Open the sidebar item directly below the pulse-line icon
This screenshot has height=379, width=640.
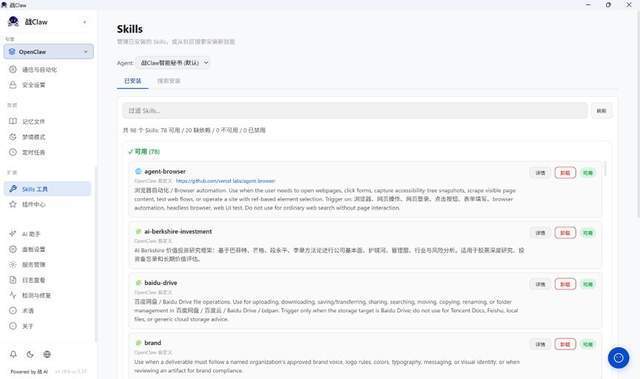tap(47, 310)
